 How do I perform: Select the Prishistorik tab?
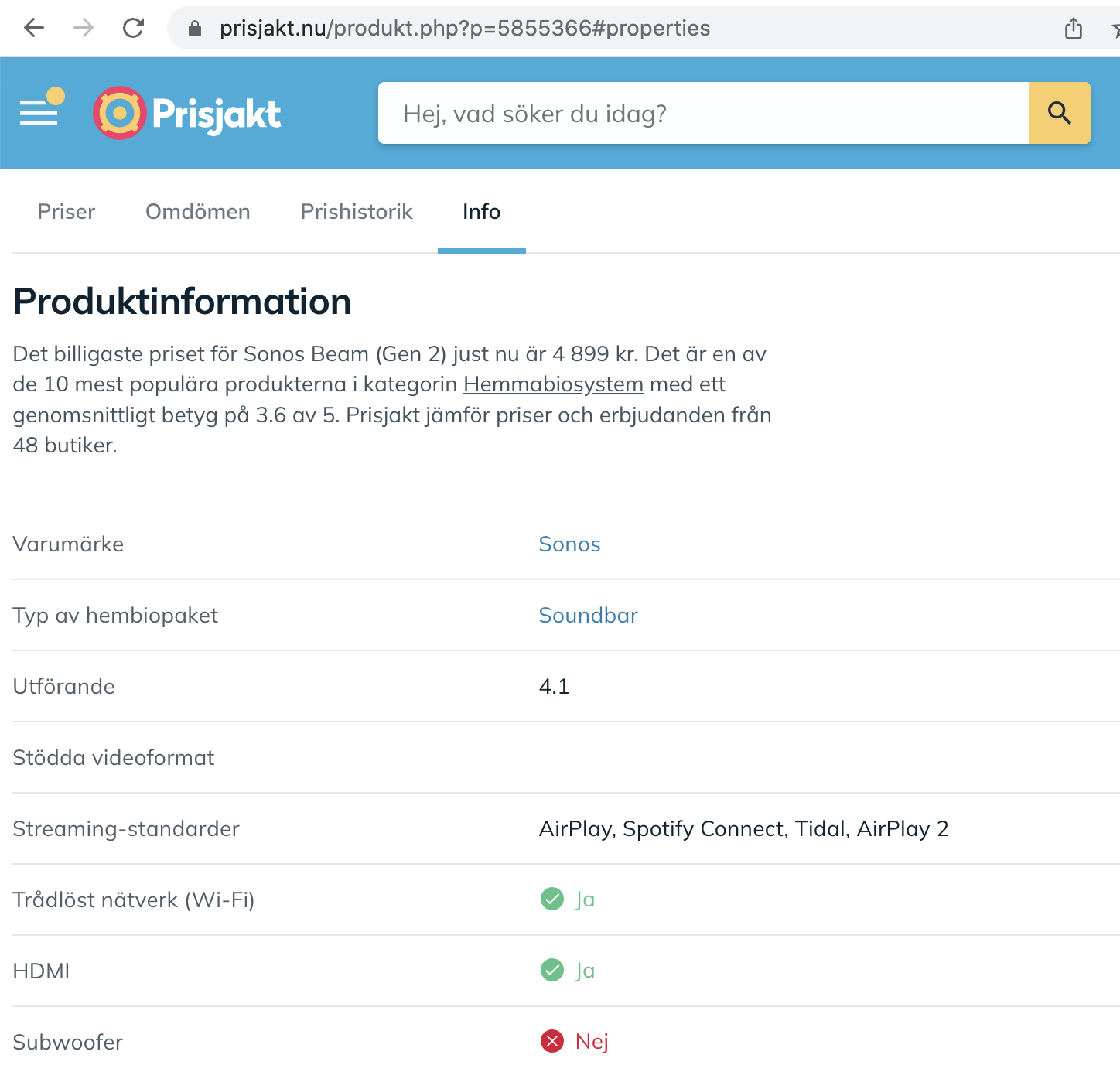pyautogui.click(x=357, y=212)
